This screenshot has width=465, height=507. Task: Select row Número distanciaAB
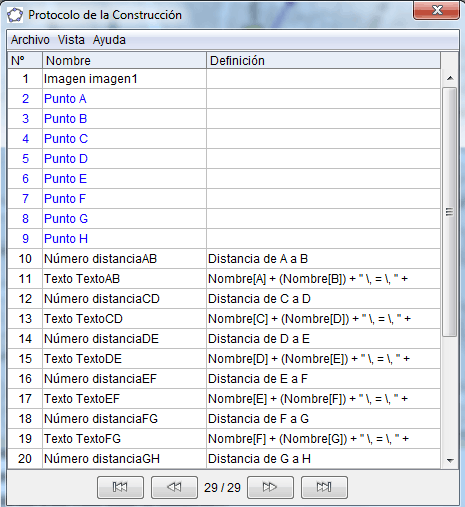click(224, 259)
